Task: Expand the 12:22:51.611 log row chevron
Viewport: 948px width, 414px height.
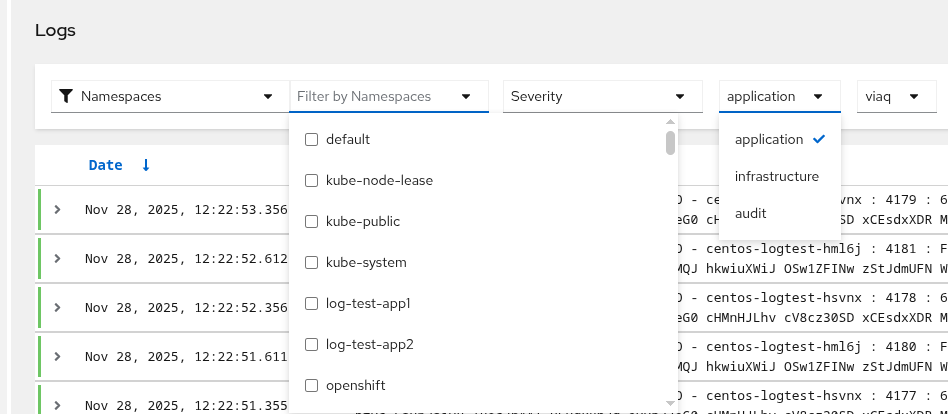Action: 58,356
